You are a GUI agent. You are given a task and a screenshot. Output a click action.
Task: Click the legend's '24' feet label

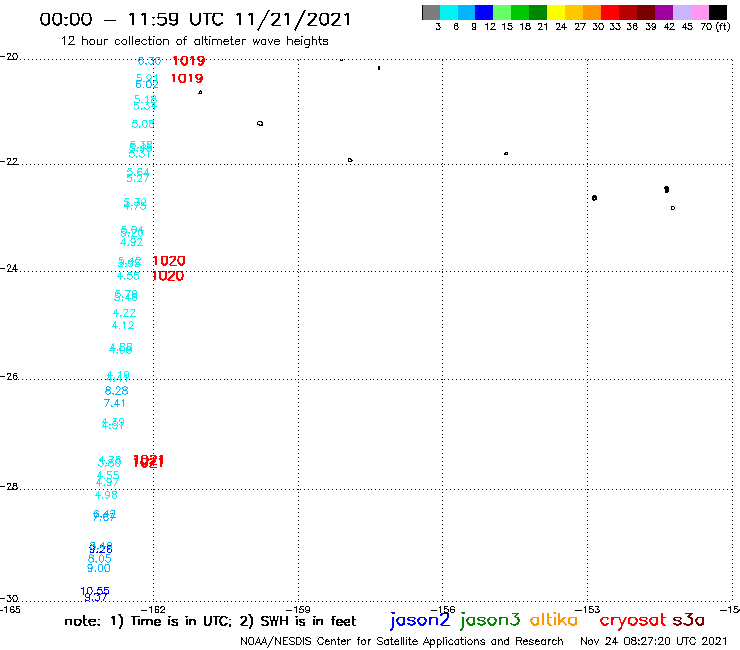(561, 27)
